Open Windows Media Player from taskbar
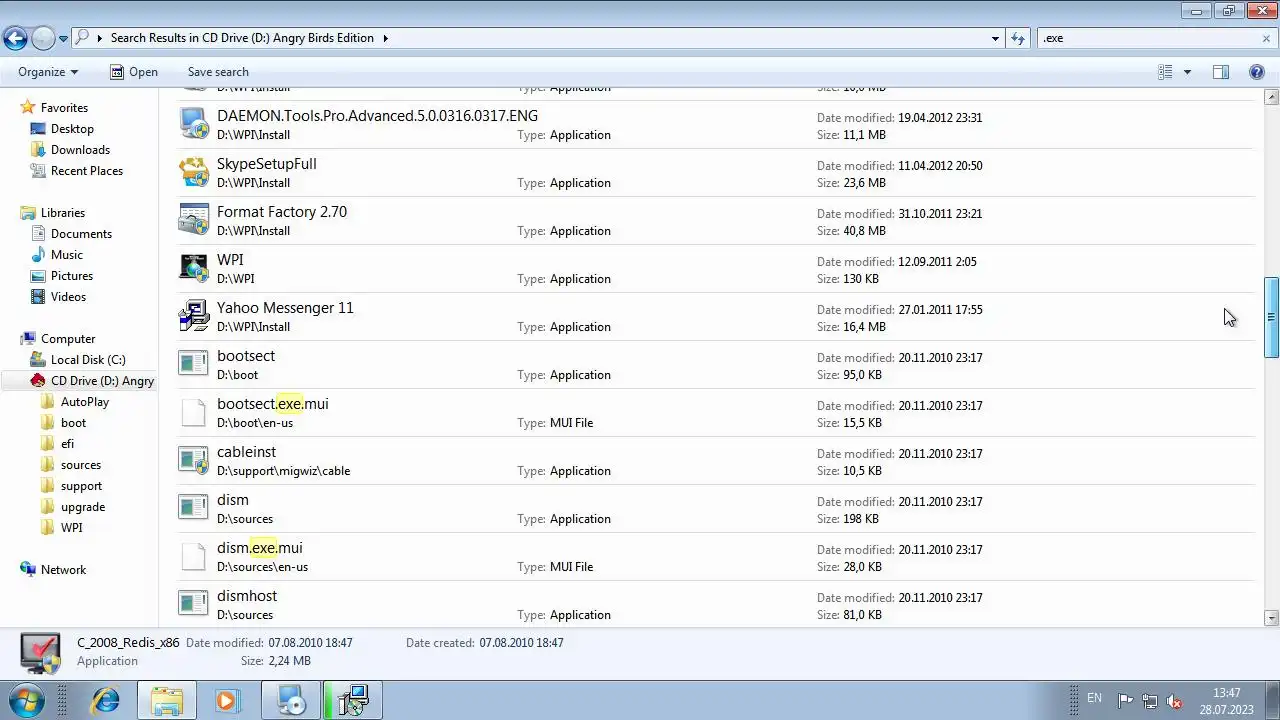Screen dimensions: 1280x720 (226, 700)
